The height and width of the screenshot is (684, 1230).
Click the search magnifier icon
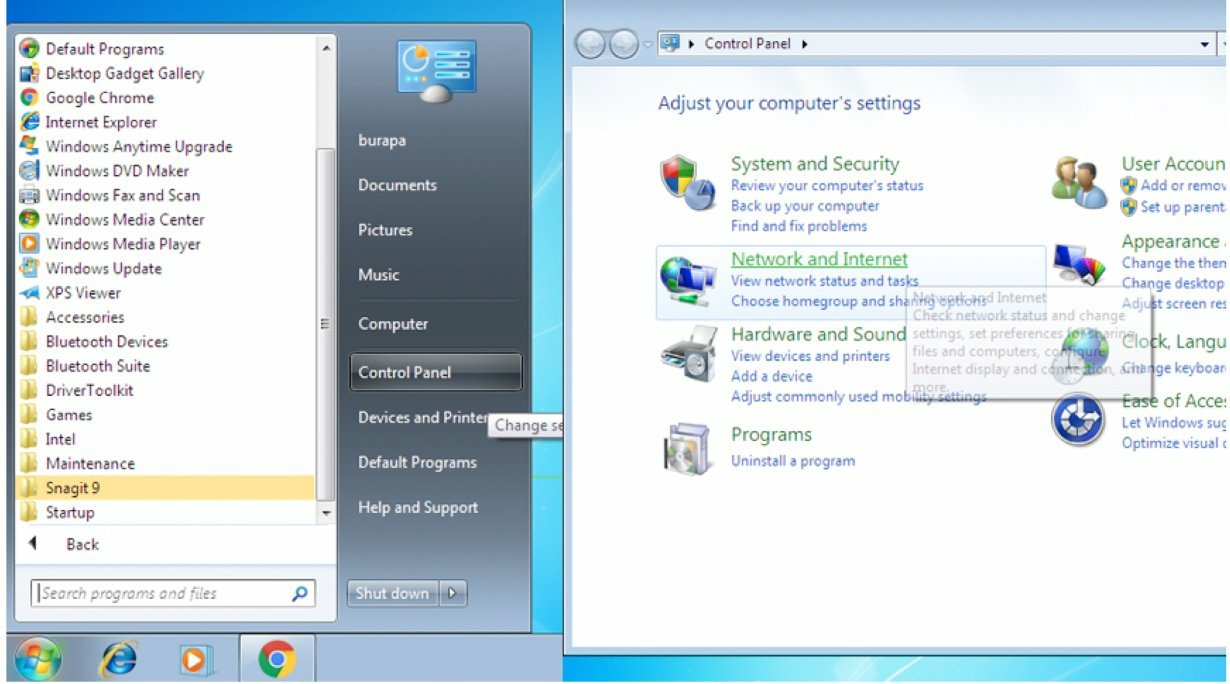pos(299,593)
